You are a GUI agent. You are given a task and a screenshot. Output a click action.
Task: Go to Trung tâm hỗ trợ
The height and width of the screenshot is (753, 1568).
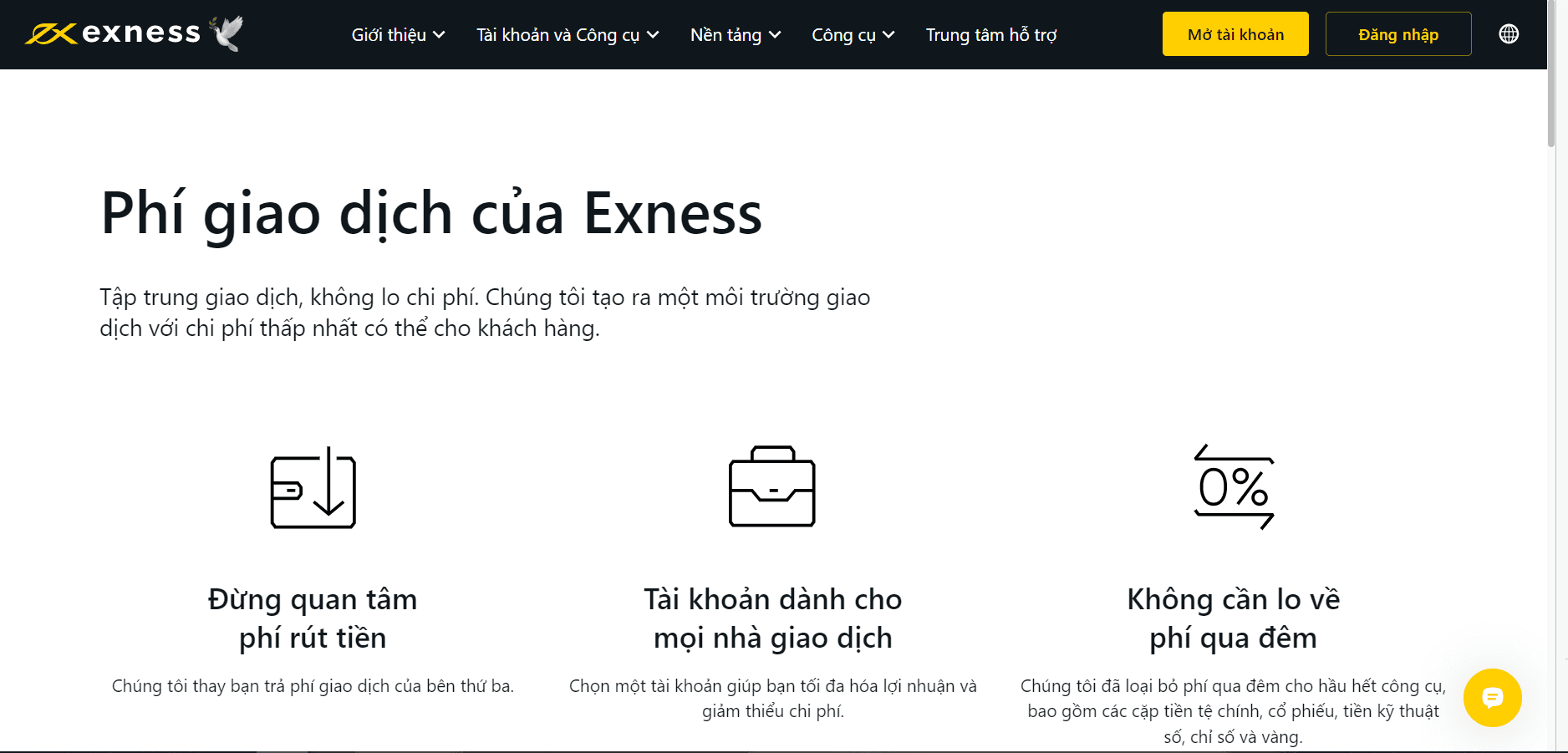(x=991, y=35)
